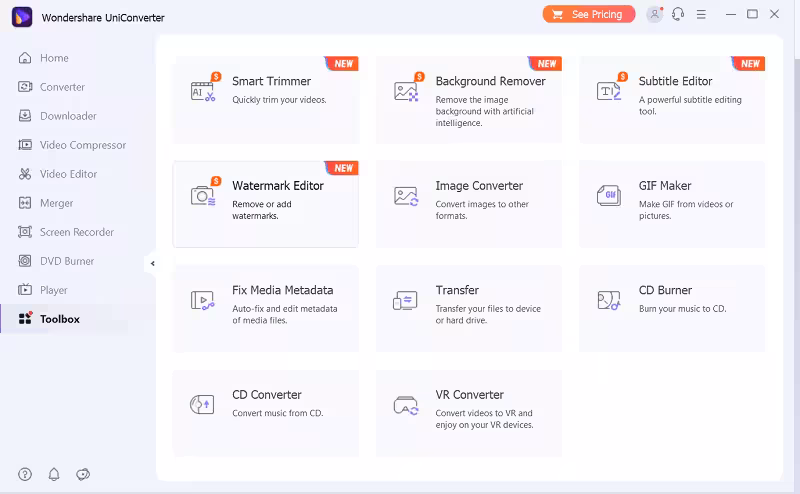Click the NEW badge on Watermark Editor
The width and height of the screenshot is (800, 494).
coord(342,168)
